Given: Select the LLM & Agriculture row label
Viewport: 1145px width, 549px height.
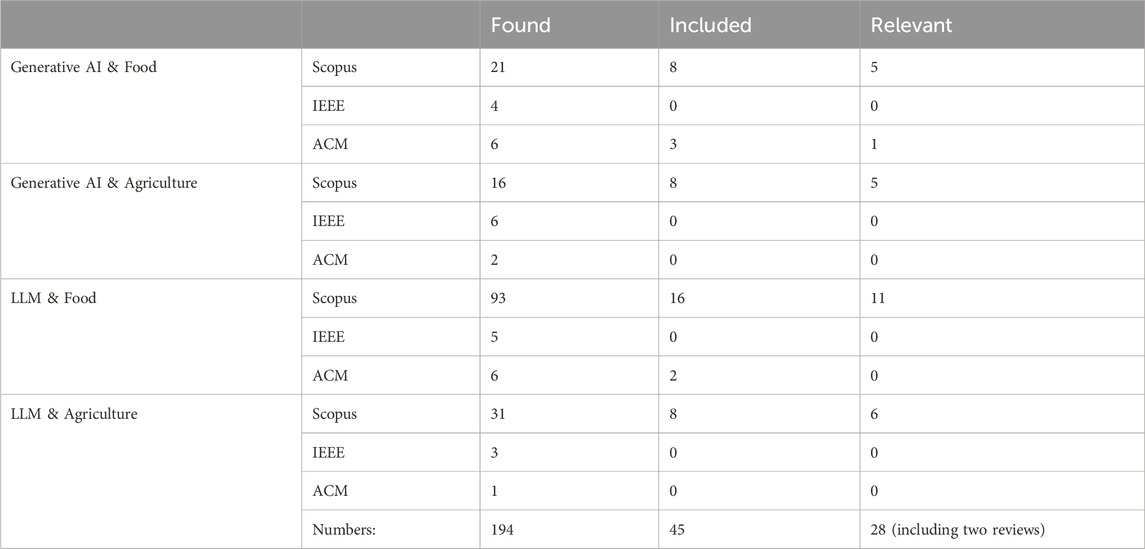Looking at the screenshot, I should pyautogui.click(x=74, y=413).
